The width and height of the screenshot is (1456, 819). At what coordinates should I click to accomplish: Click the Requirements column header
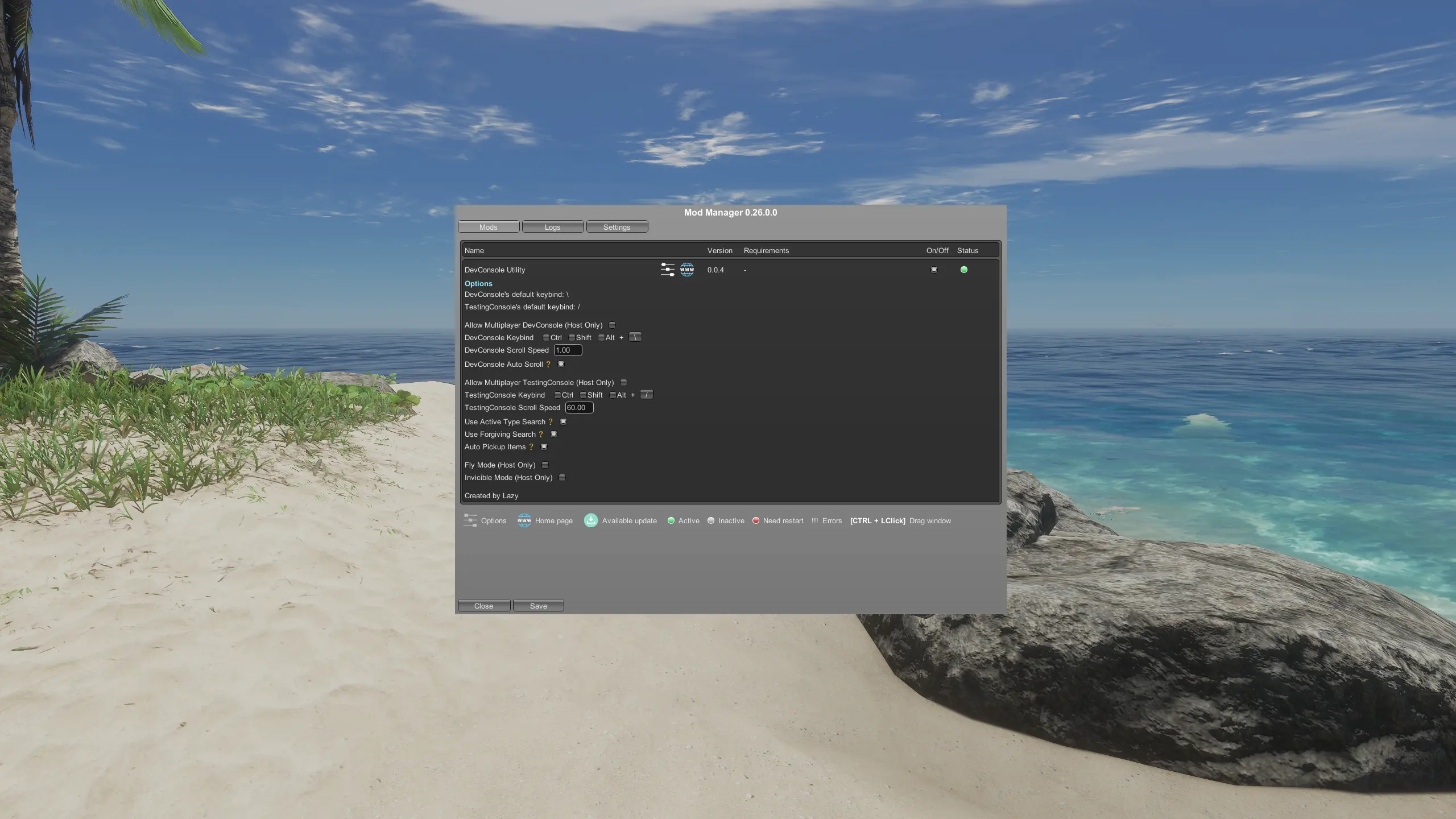(766, 251)
